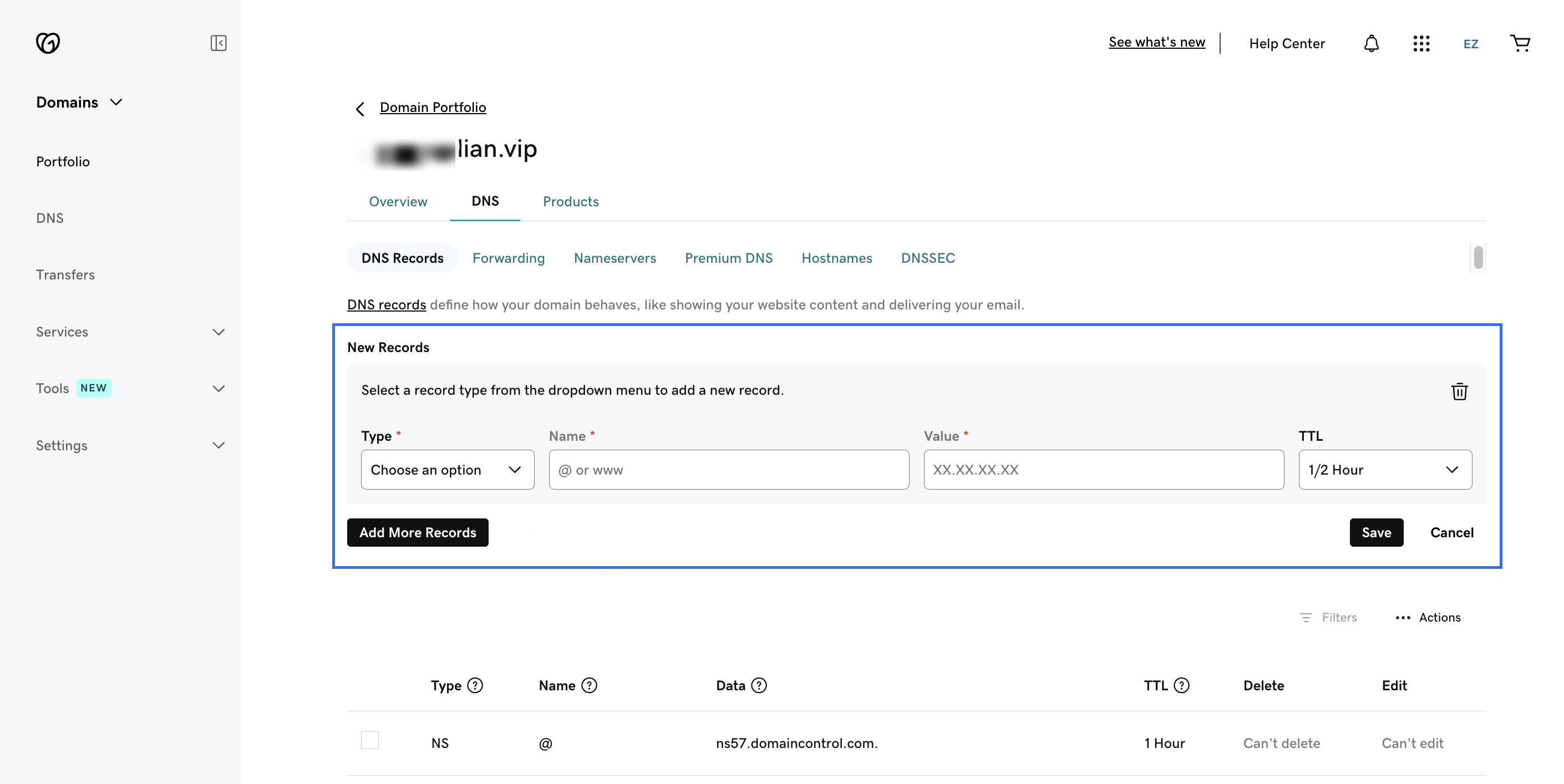
Task: Collapse the sidebar with the panel icon
Action: click(218, 43)
